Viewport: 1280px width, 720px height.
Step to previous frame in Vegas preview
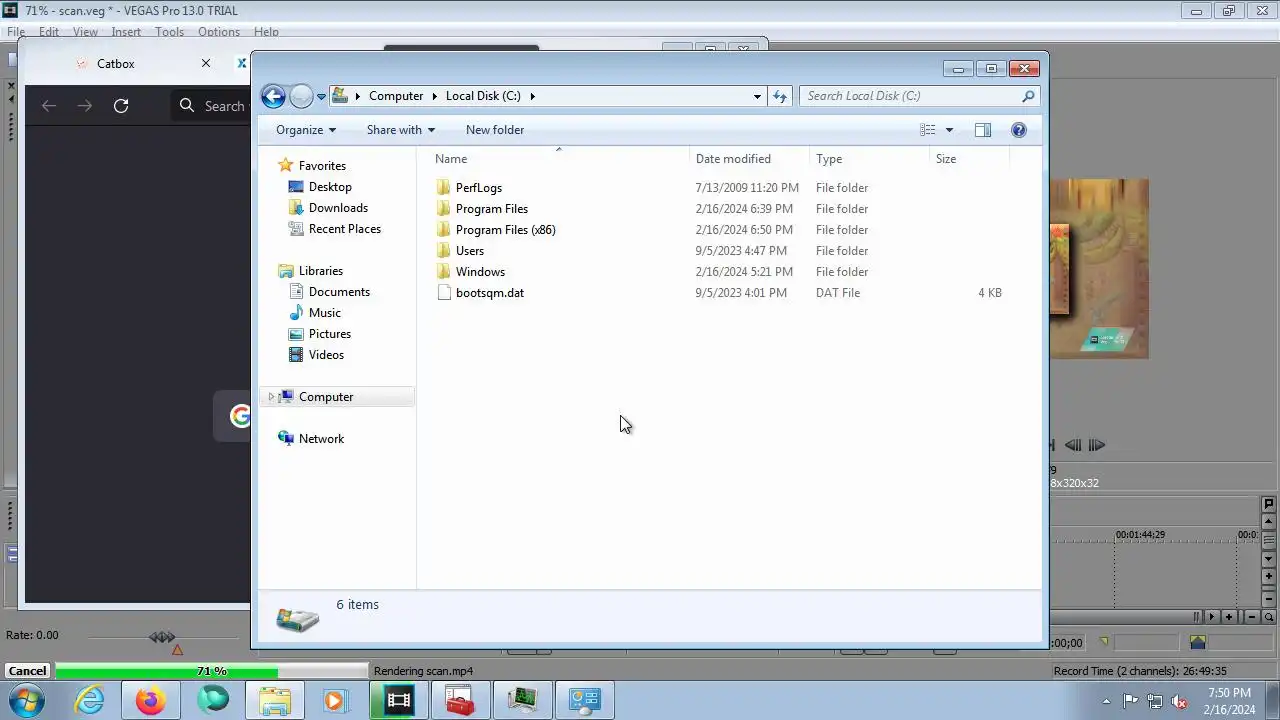coord(1074,445)
